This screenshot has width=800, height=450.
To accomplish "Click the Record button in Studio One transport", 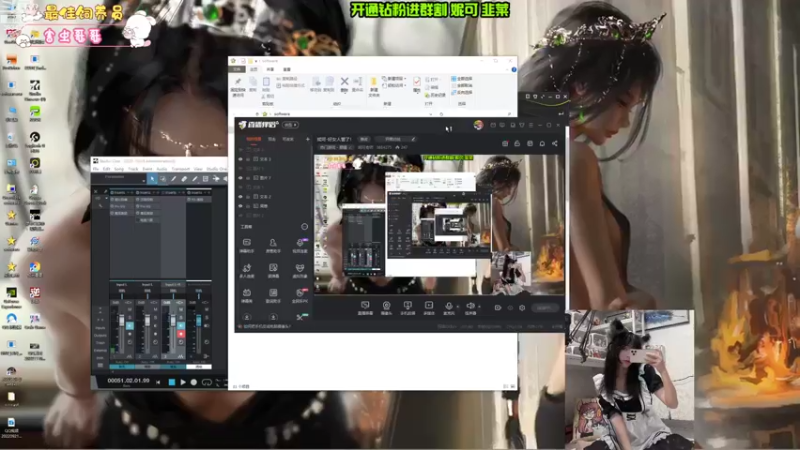I will (194, 382).
